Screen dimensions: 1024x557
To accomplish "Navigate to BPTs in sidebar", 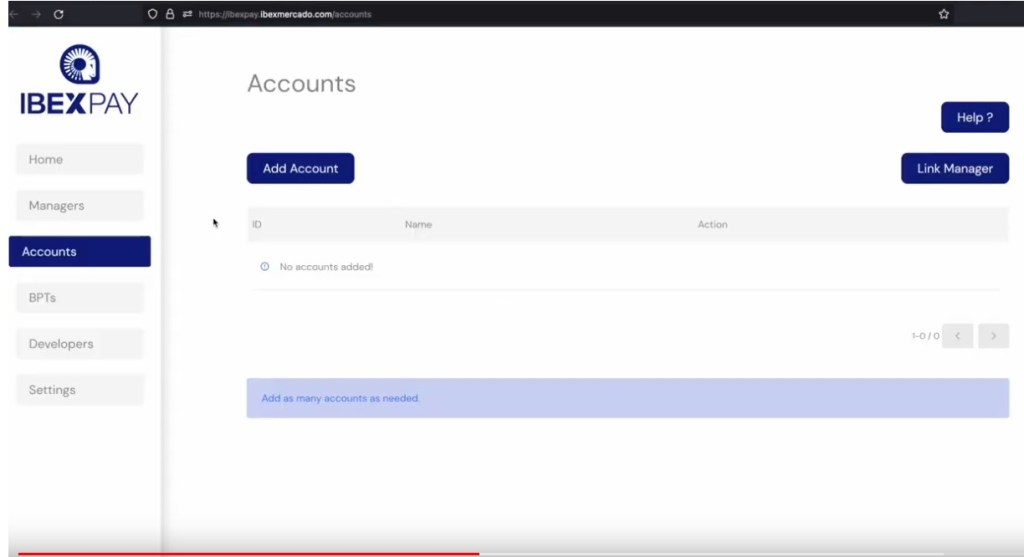I will click(80, 298).
